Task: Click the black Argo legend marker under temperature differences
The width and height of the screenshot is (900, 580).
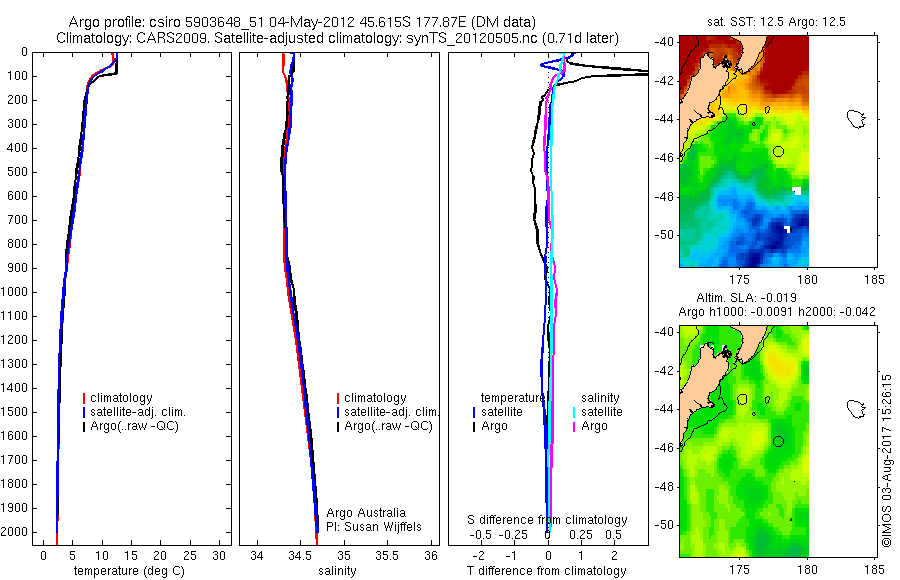Action: tap(474, 426)
